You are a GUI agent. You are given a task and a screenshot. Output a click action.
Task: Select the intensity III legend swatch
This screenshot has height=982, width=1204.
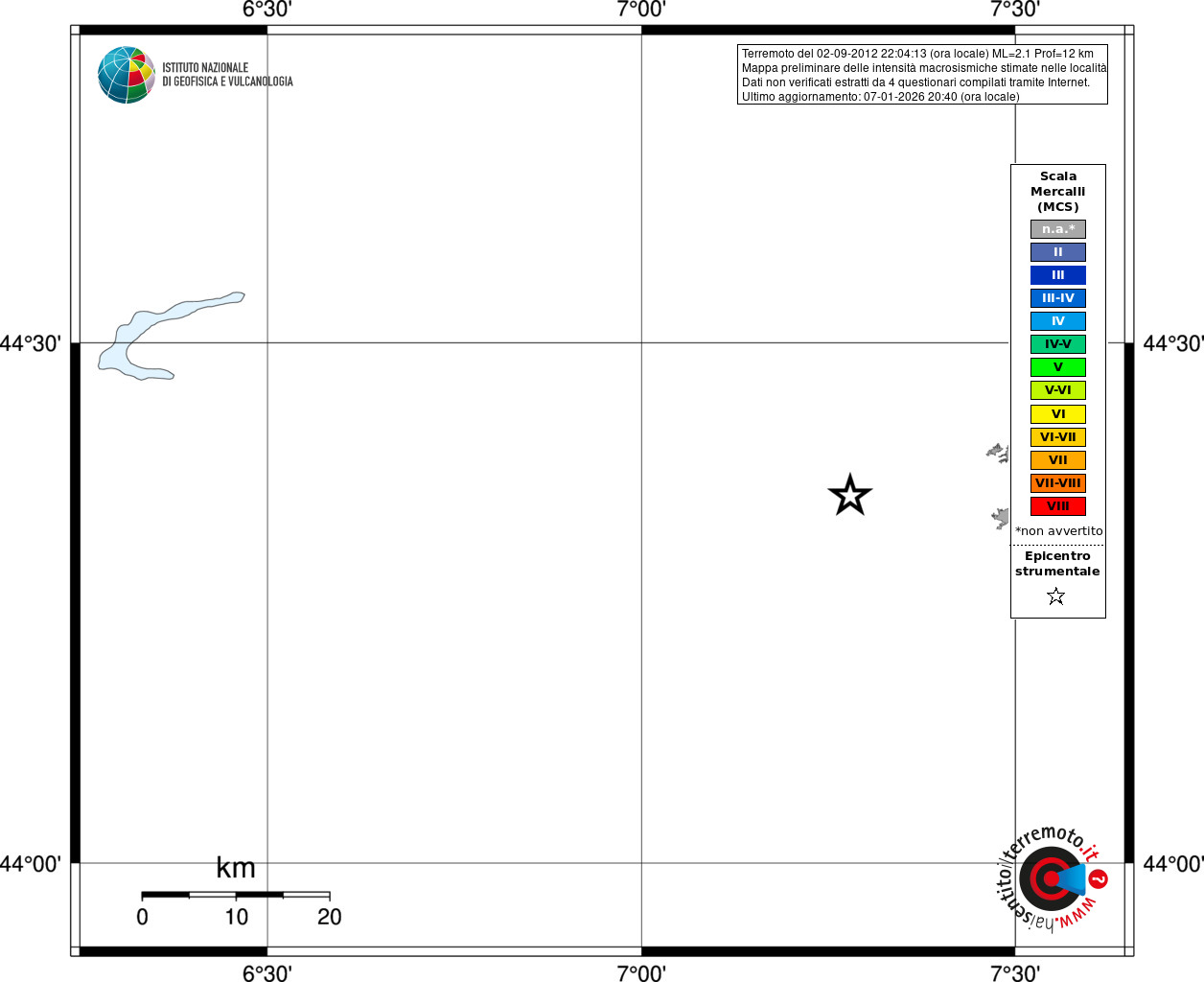1058,275
